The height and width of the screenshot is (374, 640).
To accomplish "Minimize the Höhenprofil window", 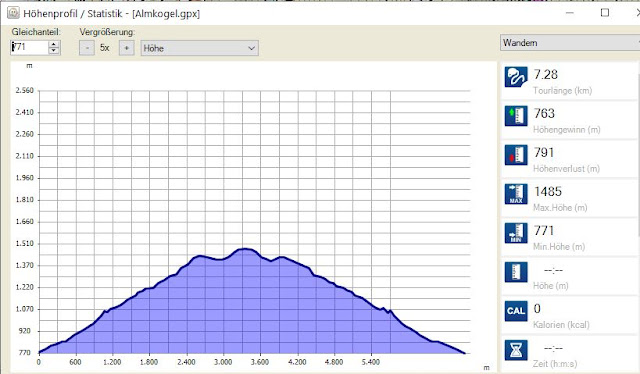I will tap(570, 13).
